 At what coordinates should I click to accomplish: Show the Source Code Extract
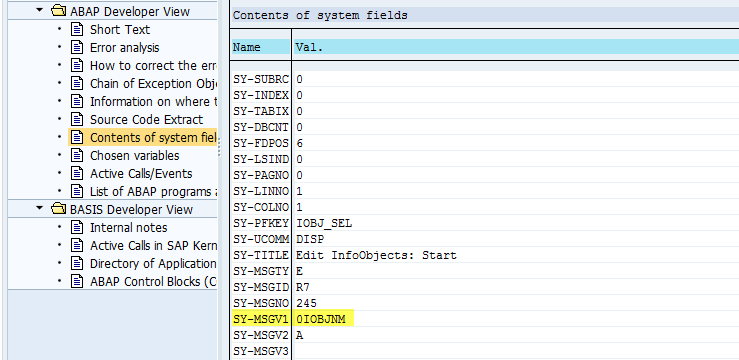click(147, 120)
